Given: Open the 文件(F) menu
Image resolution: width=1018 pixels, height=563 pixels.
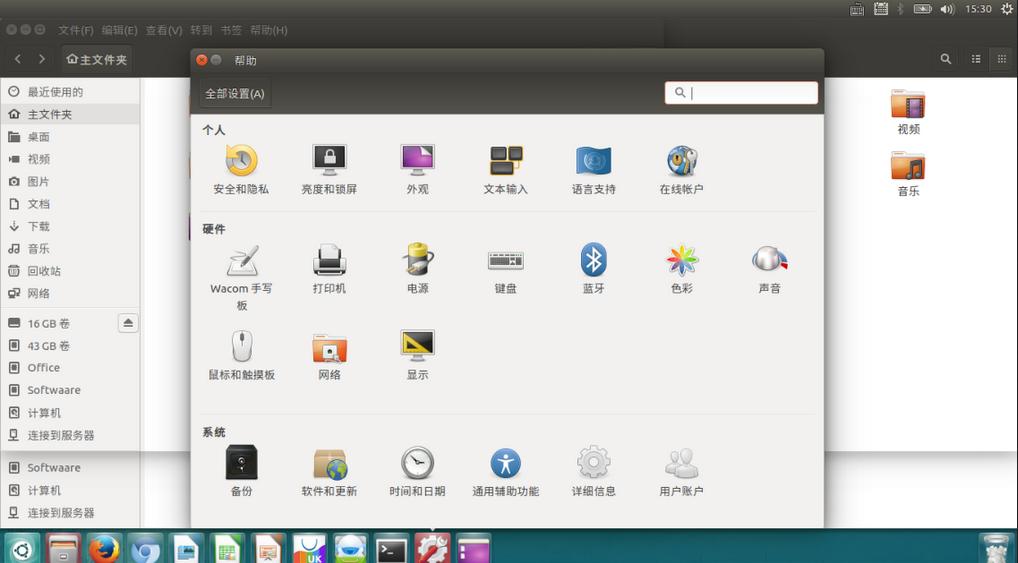Looking at the screenshot, I should [x=76, y=30].
